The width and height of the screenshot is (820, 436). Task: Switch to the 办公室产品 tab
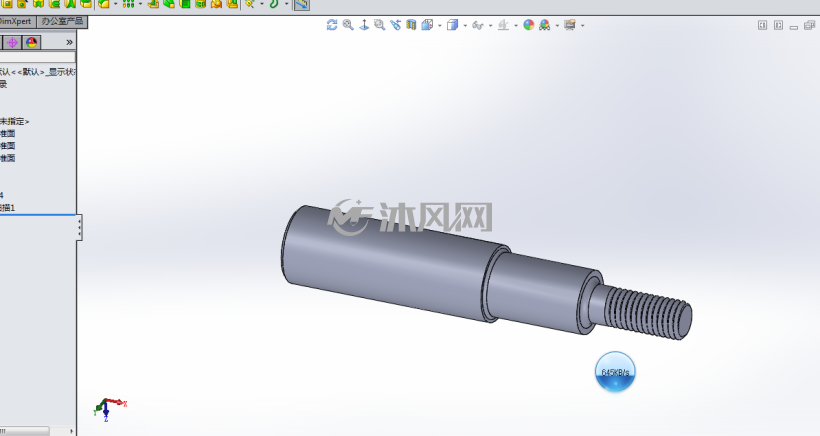[x=62, y=21]
